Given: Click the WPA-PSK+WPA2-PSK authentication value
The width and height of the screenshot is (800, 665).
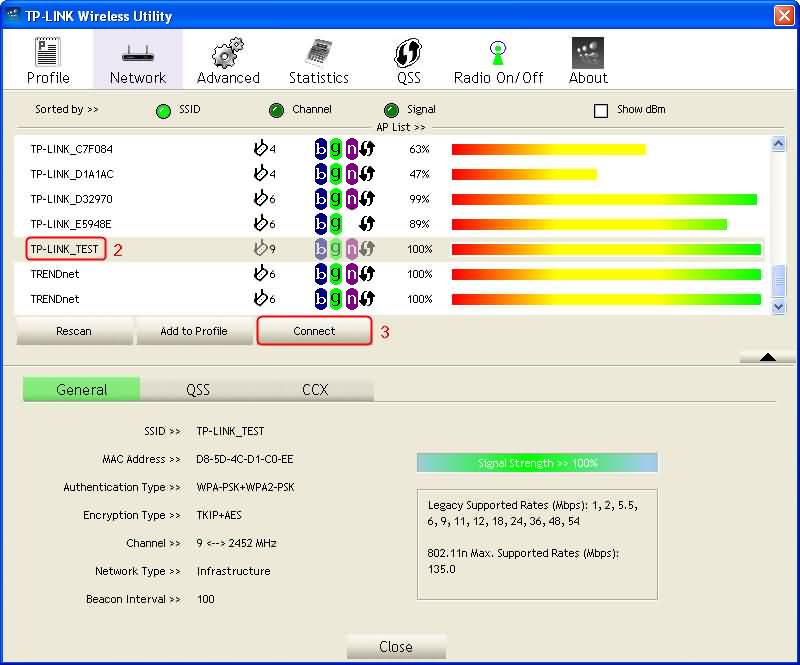Looking at the screenshot, I should pyautogui.click(x=245, y=487).
